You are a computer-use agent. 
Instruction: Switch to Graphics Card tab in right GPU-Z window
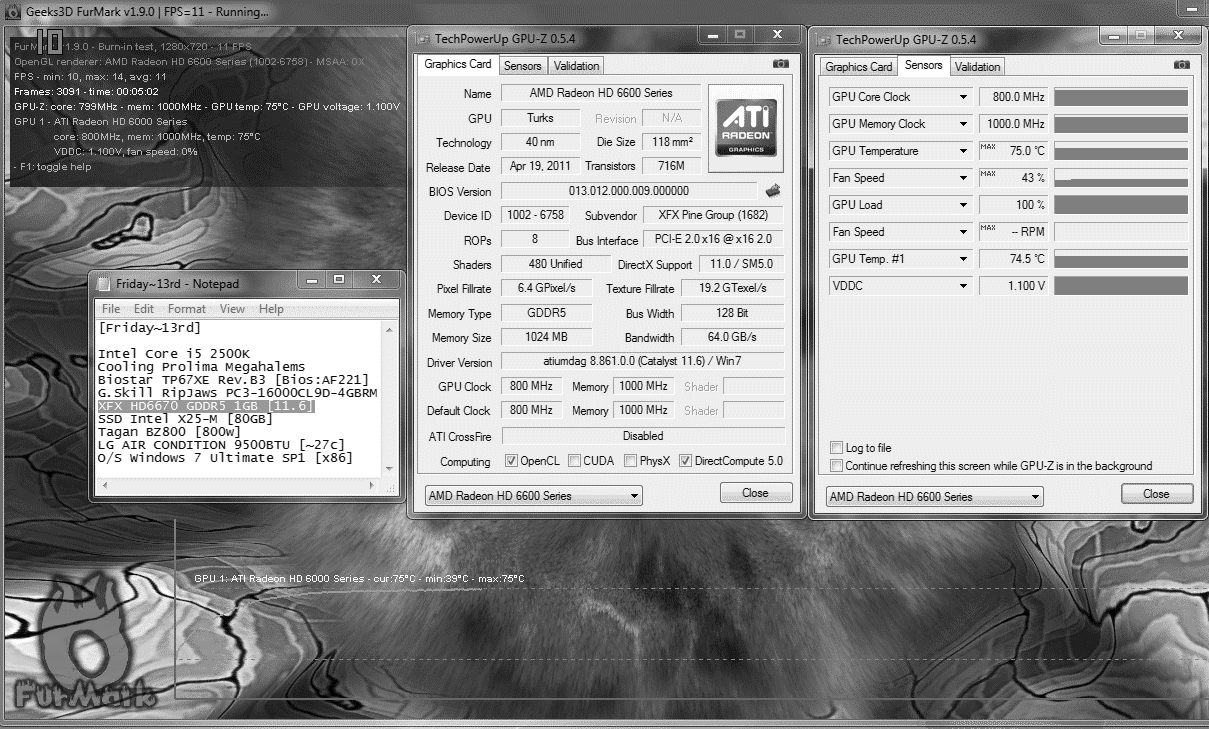pyautogui.click(x=859, y=67)
